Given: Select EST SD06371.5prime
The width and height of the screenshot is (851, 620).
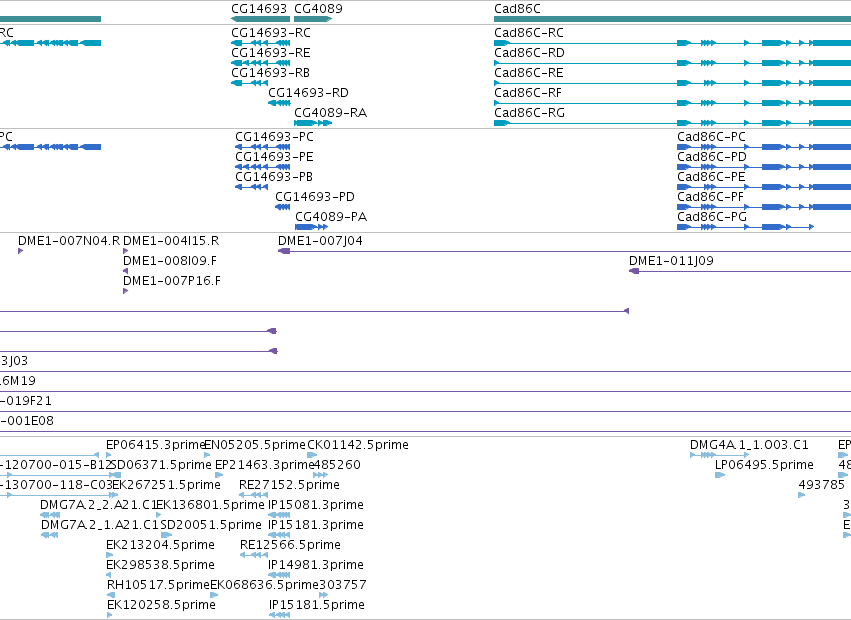Looking at the screenshot, I should point(160,465).
